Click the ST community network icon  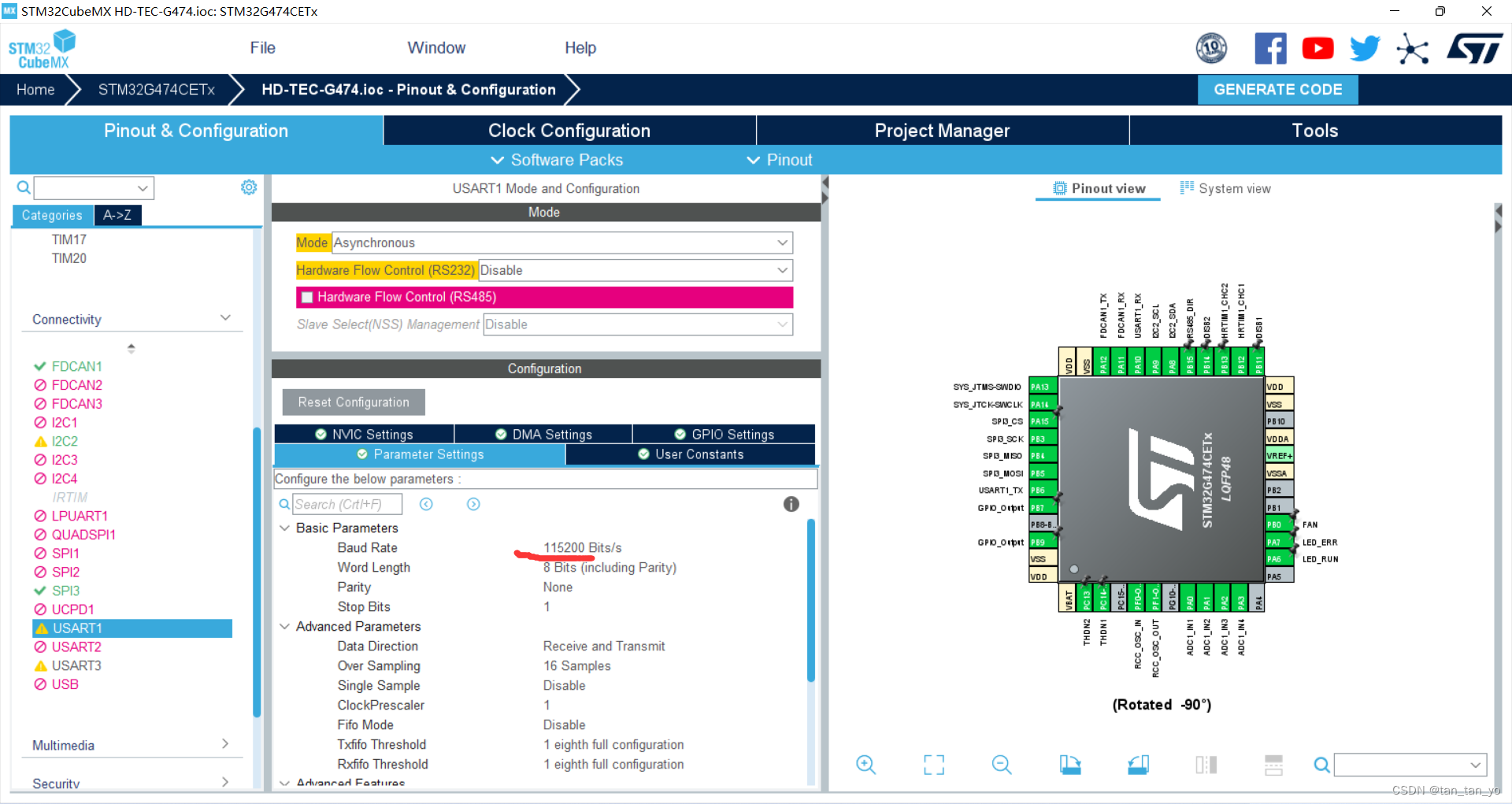pos(1412,49)
